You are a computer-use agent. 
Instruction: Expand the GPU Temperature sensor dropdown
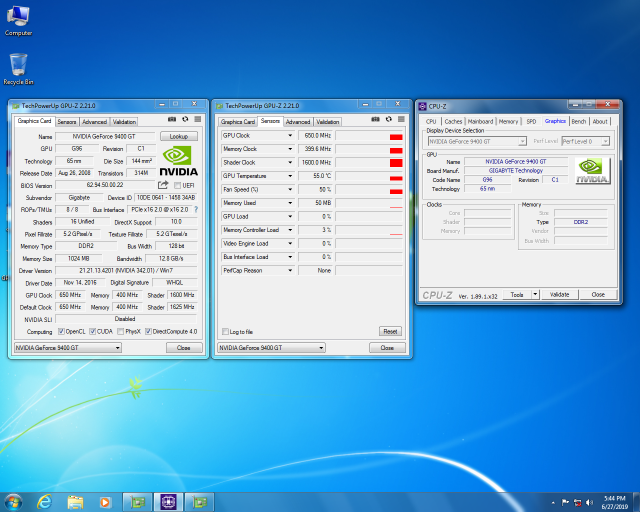point(290,176)
